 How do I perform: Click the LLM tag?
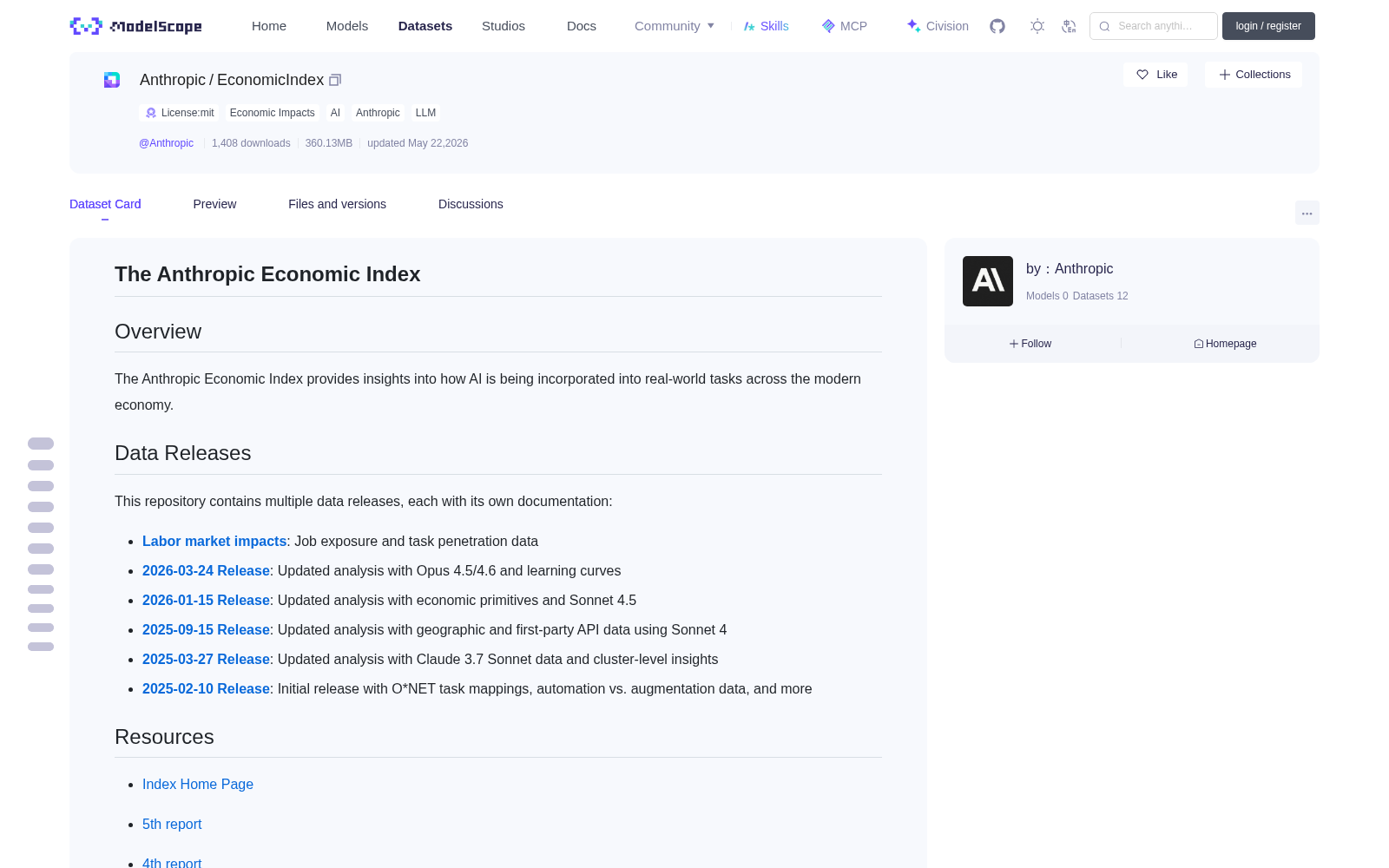coord(425,113)
